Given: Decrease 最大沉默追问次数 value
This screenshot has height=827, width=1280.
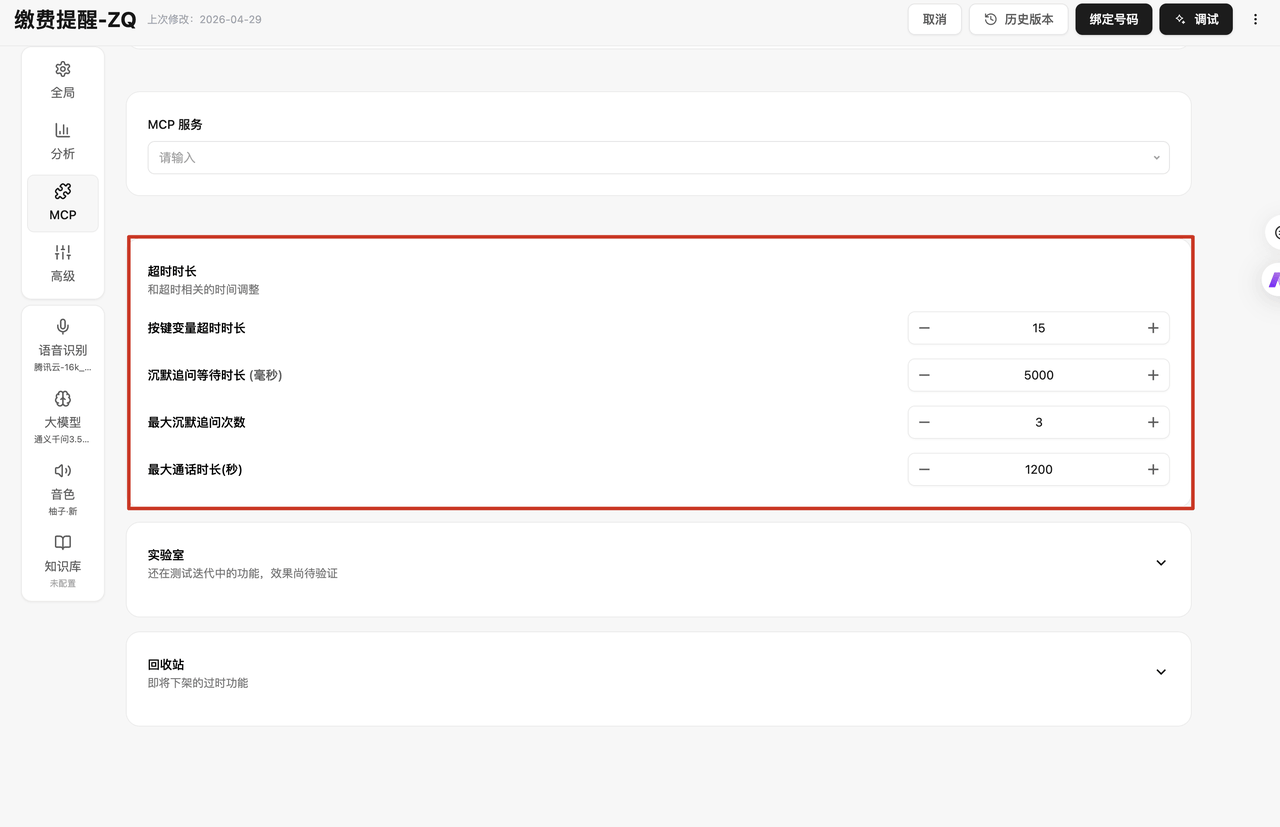Looking at the screenshot, I should pos(924,422).
